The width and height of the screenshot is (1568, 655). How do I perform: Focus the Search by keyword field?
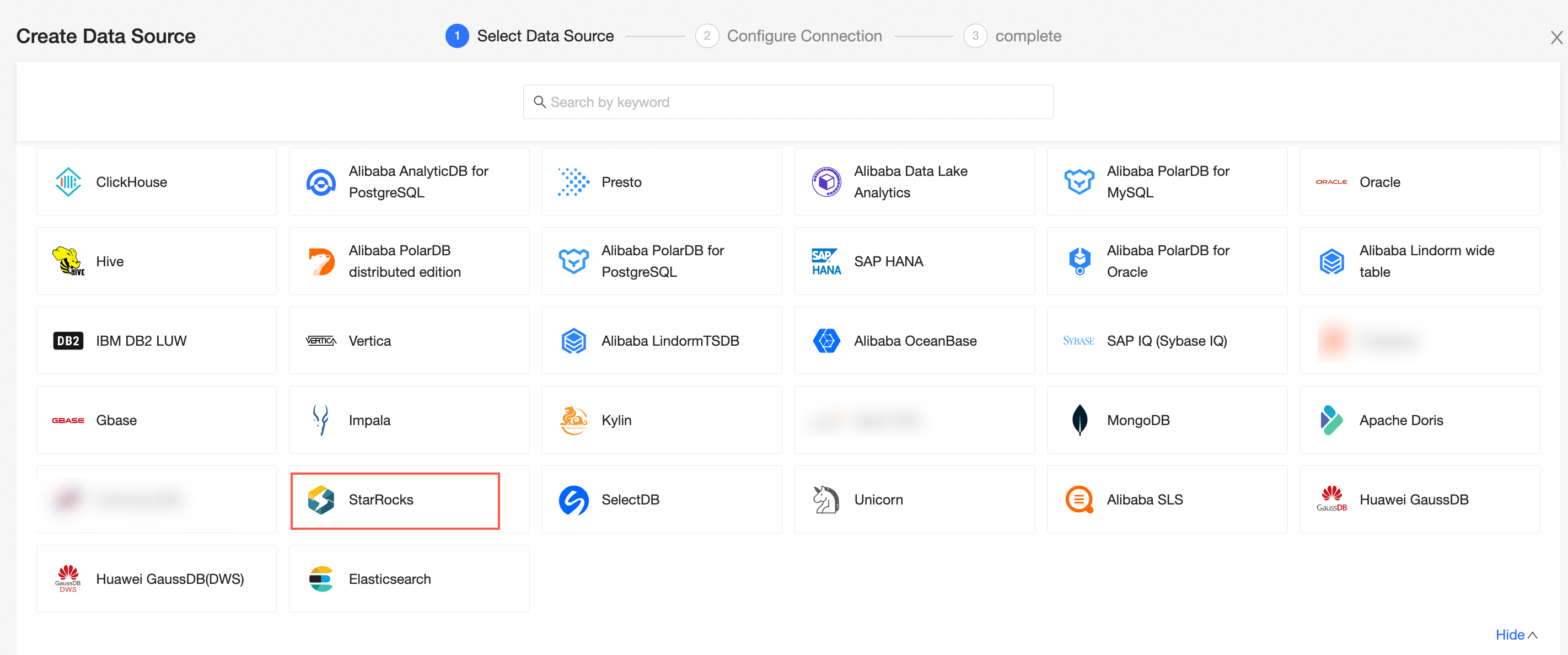pos(788,101)
